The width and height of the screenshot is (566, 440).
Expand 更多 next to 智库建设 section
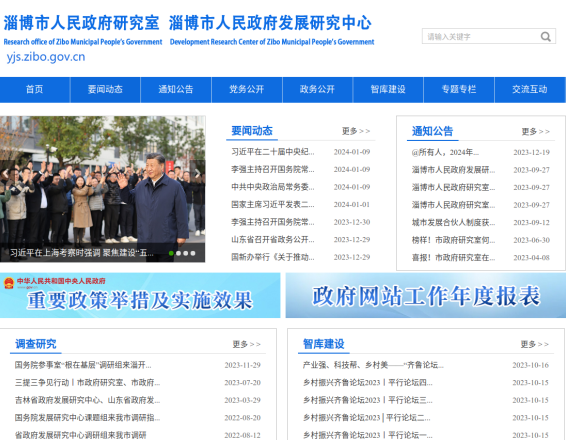pyautogui.click(x=535, y=344)
